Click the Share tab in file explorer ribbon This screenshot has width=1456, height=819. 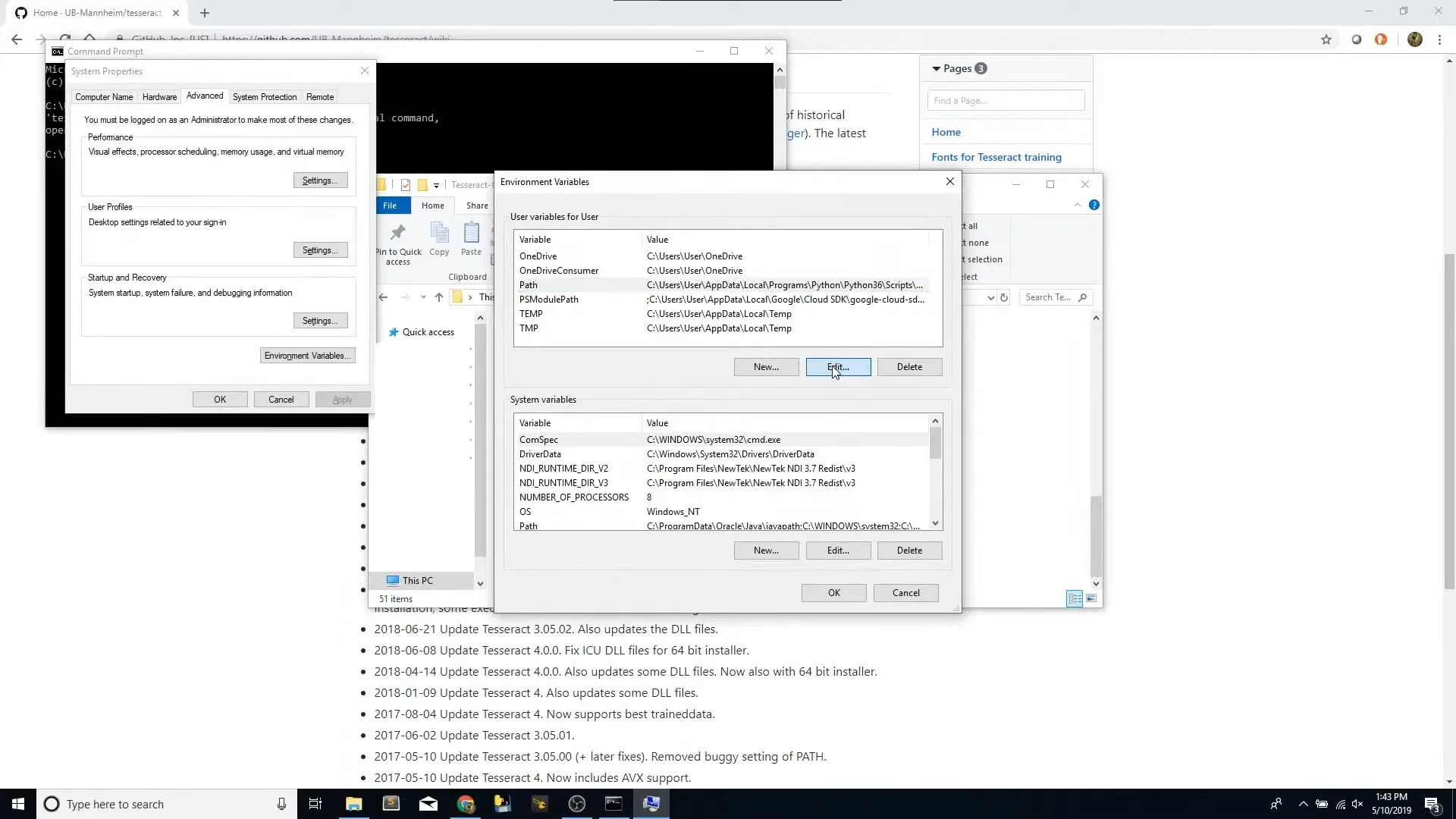point(477,205)
